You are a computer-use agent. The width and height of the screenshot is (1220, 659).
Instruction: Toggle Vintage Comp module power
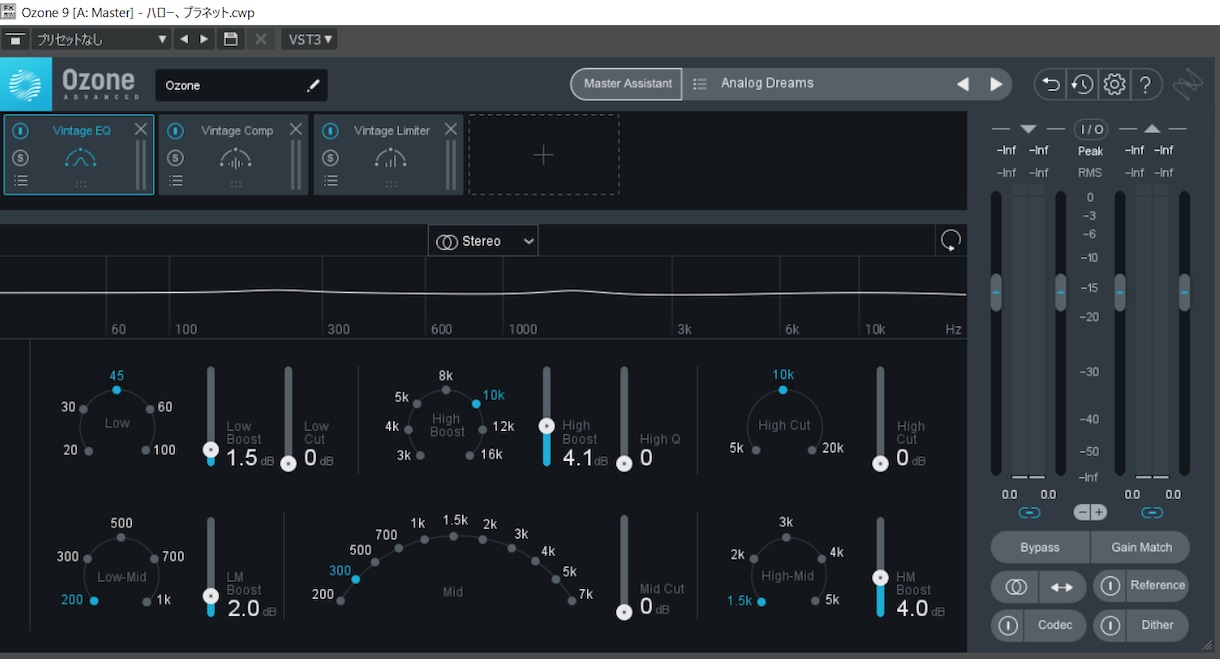[176, 131]
